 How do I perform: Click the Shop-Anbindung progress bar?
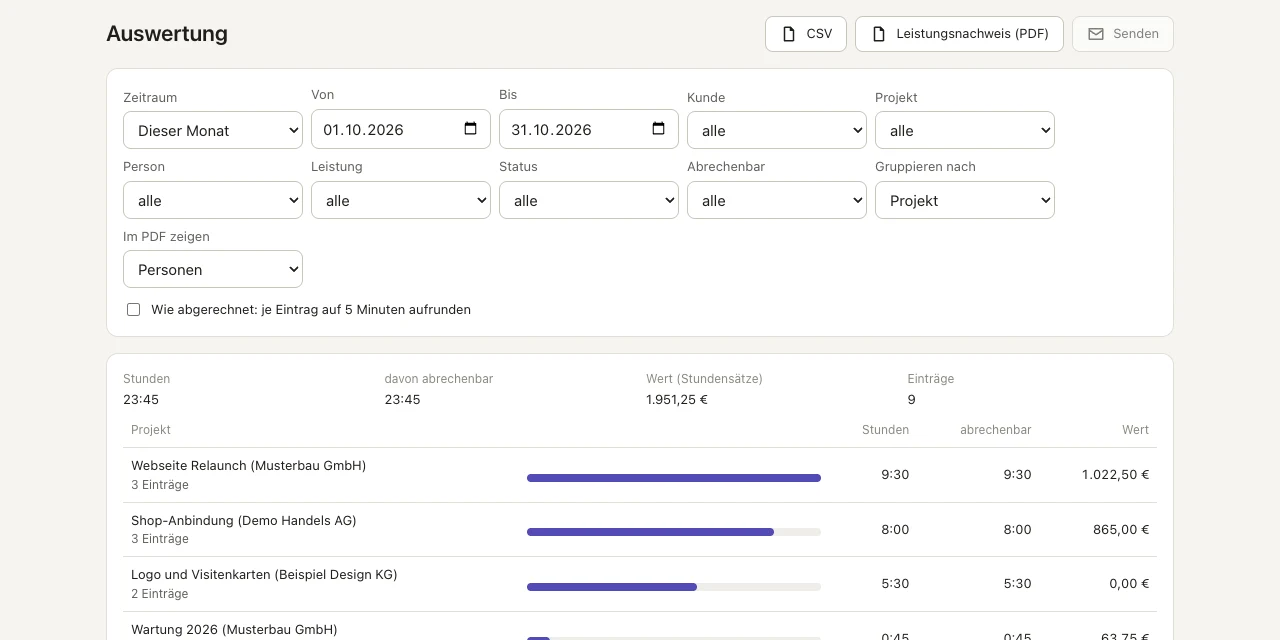[x=674, y=532]
